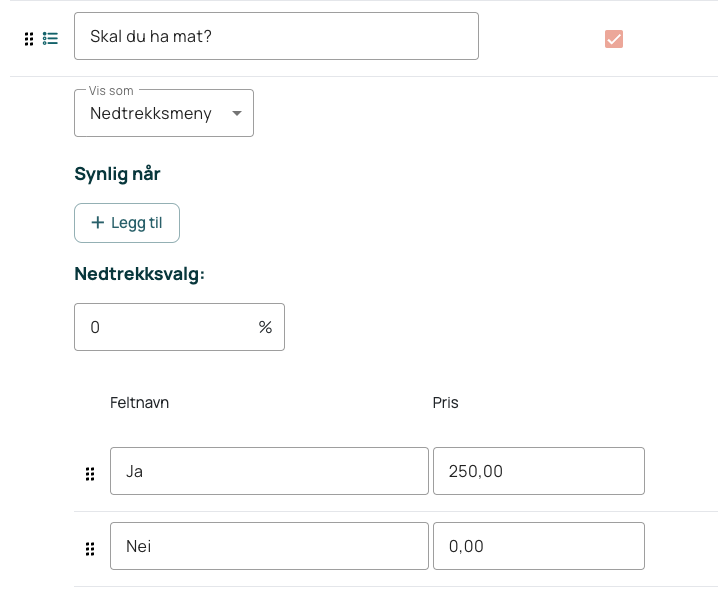Click the Ja field name input
Screen dimensions: 718x593
(x=269, y=471)
